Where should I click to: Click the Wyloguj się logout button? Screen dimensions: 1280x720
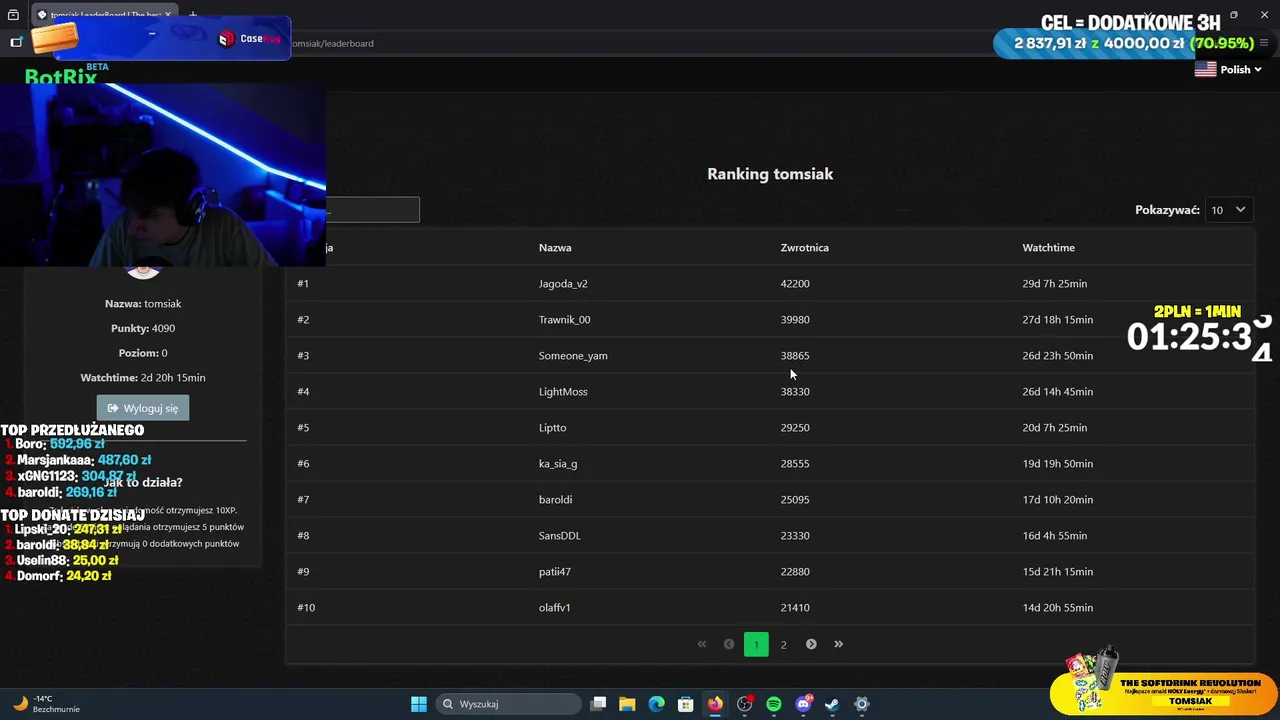point(143,408)
